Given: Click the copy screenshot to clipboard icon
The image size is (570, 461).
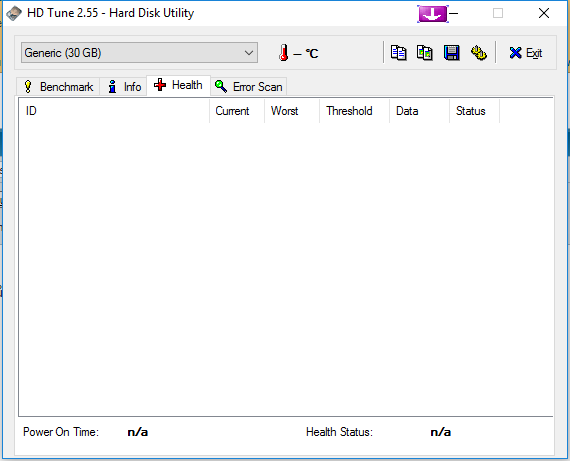Looking at the screenshot, I should click(x=425, y=53).
